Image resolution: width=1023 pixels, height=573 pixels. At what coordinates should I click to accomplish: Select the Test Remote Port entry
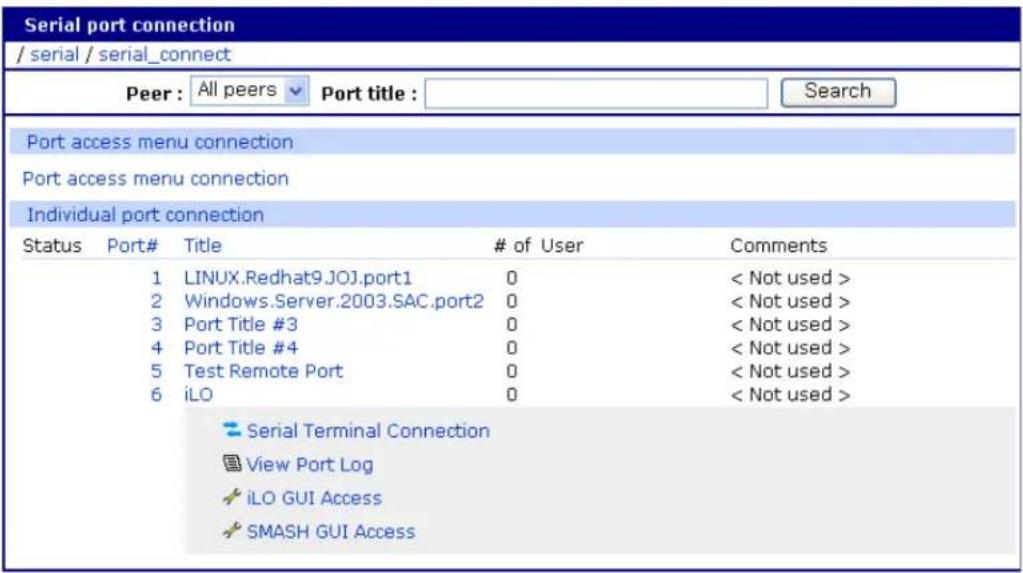tap(263, 371)
